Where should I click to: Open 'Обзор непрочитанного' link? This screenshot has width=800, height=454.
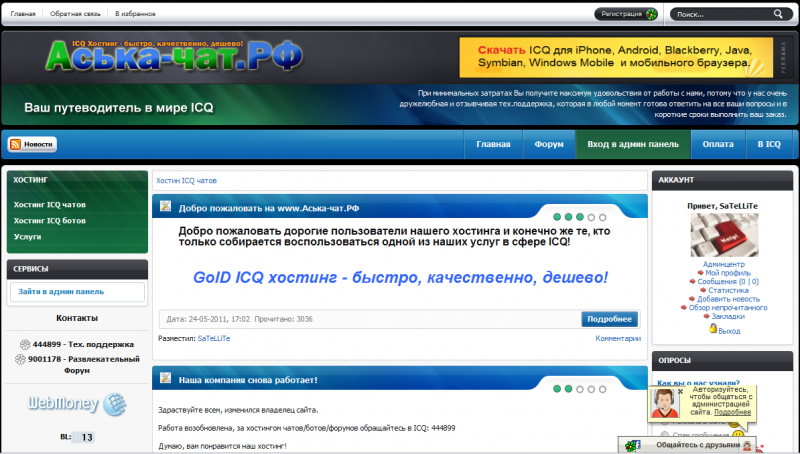[x=728, y=308]
